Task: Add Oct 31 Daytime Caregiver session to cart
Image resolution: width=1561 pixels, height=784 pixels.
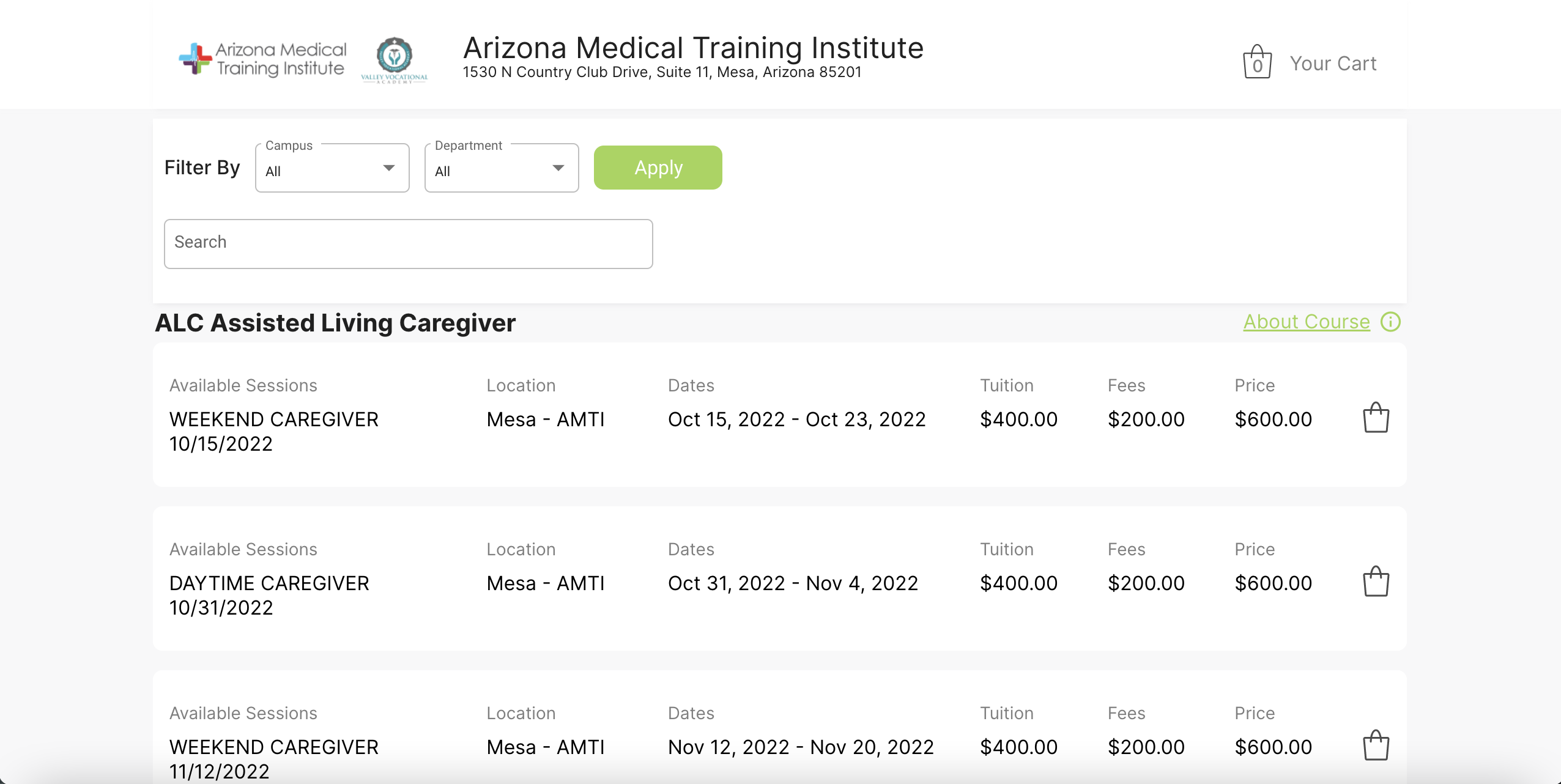Action: tap(1376, 582)
